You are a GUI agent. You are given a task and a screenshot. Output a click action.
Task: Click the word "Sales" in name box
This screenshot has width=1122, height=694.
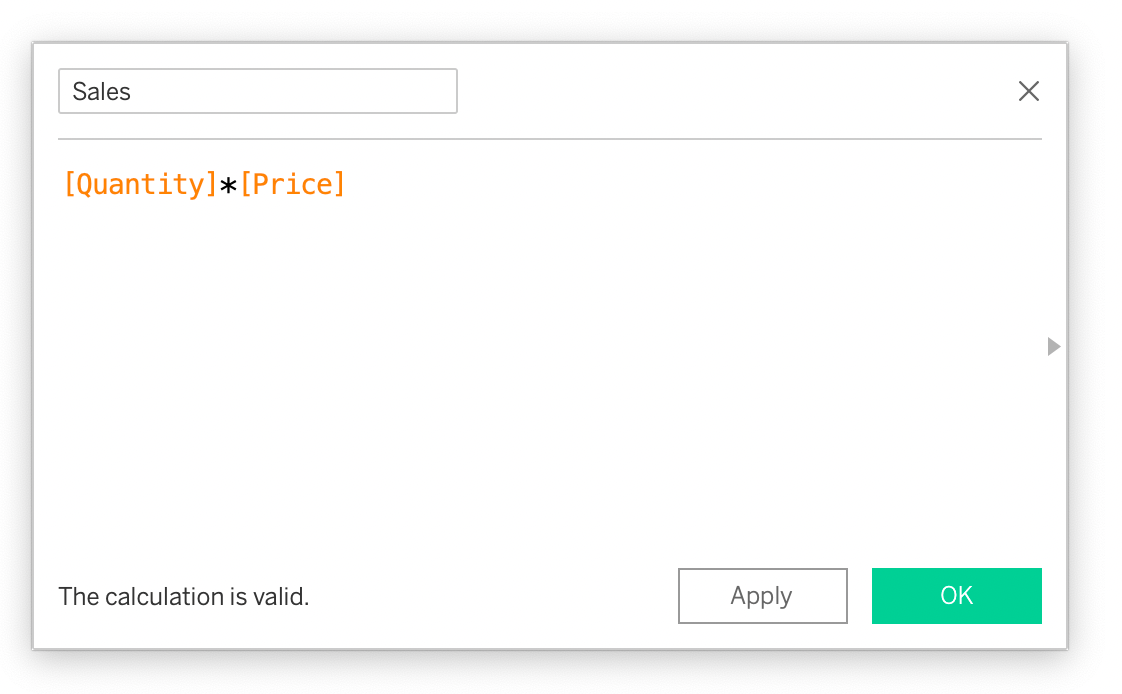coord(102,92)
